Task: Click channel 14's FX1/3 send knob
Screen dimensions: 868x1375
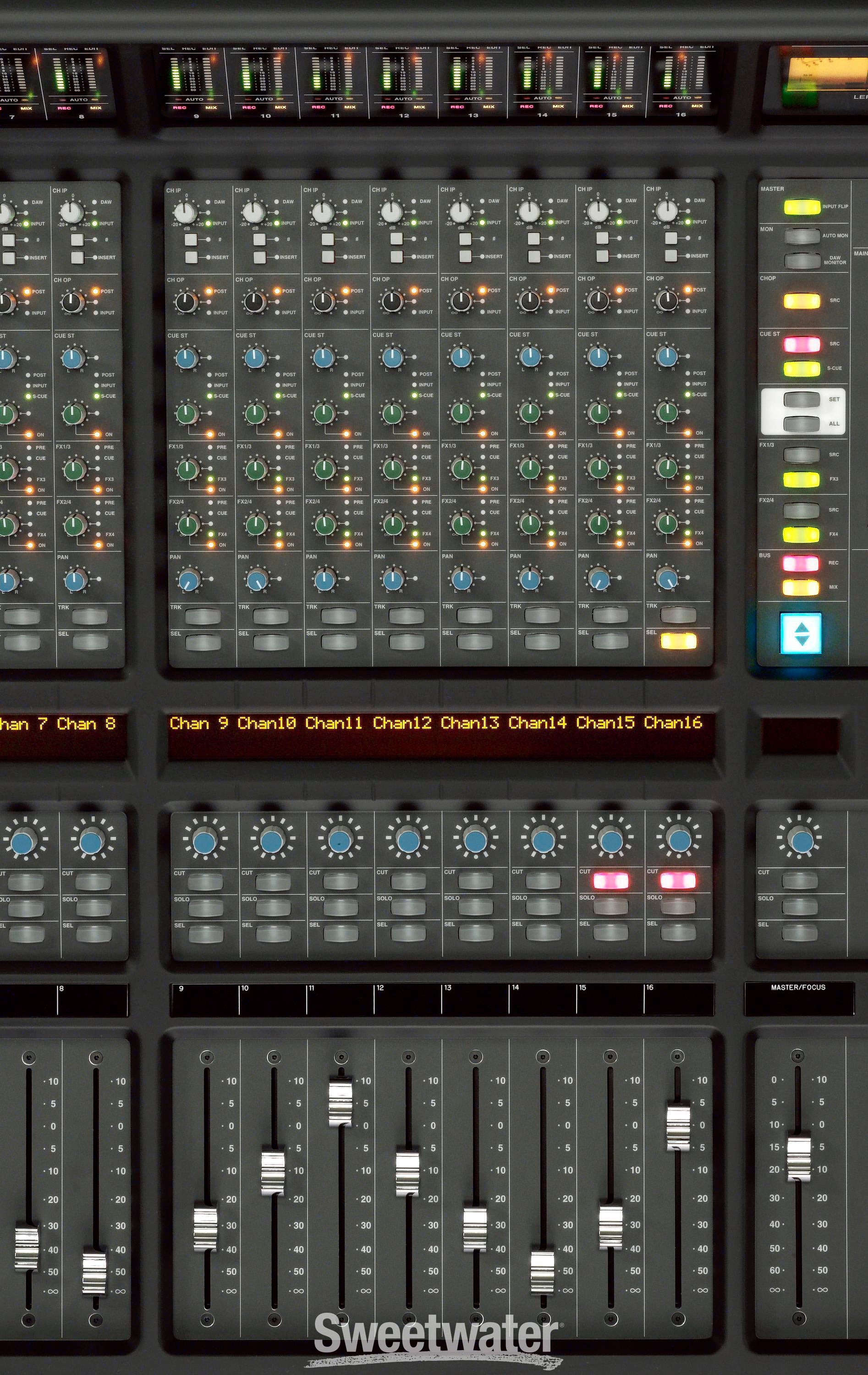Action: (x=530, y=468)
